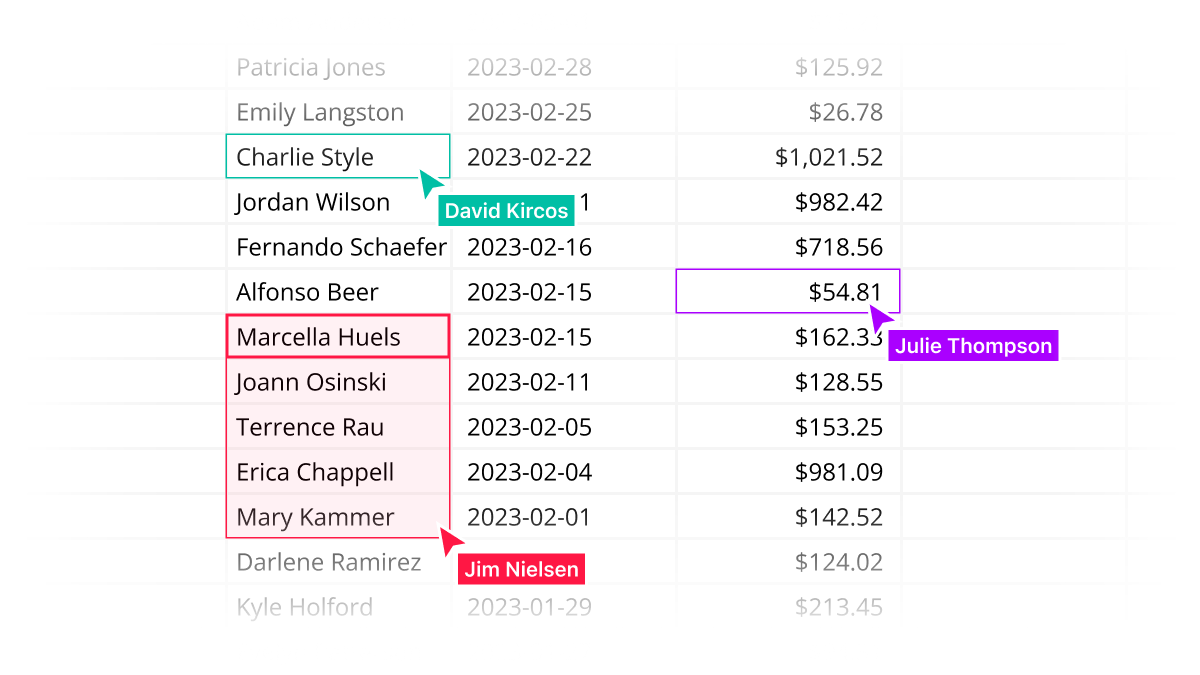Select the Charlie Style cell
This screenshot has height=675, width=1200.
(338, 157)
